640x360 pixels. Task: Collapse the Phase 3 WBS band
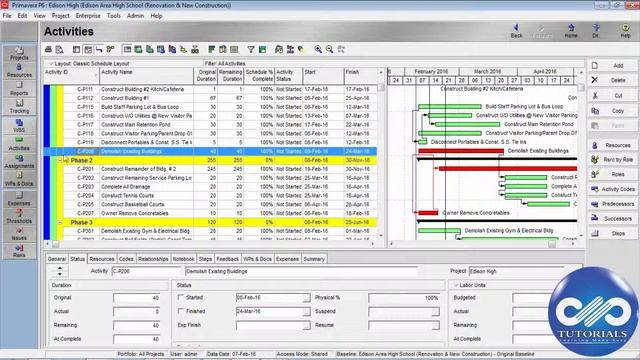pyautogui.click(x=60, y=222)
